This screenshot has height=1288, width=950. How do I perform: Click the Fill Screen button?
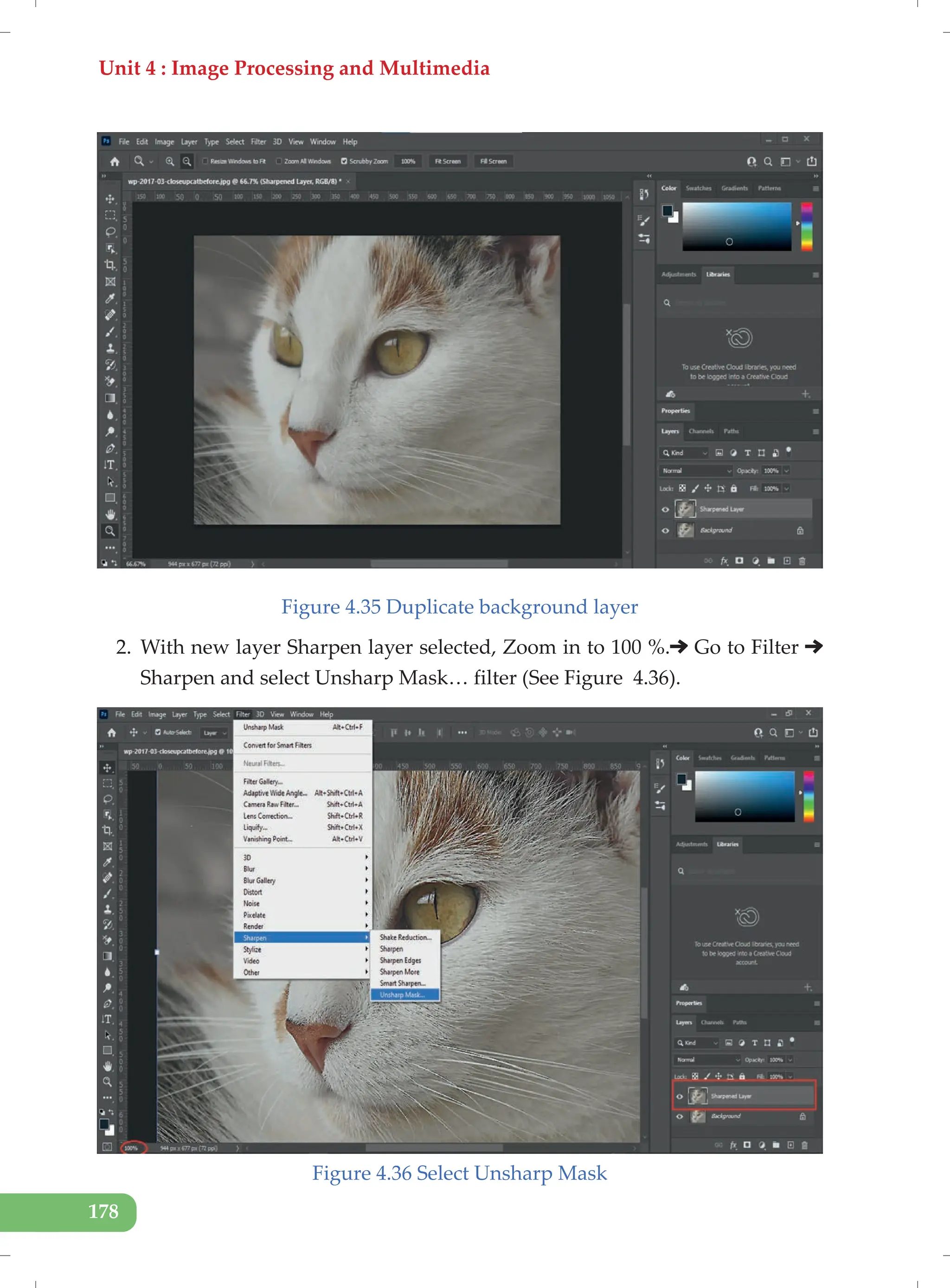click(x=494, y=161)
